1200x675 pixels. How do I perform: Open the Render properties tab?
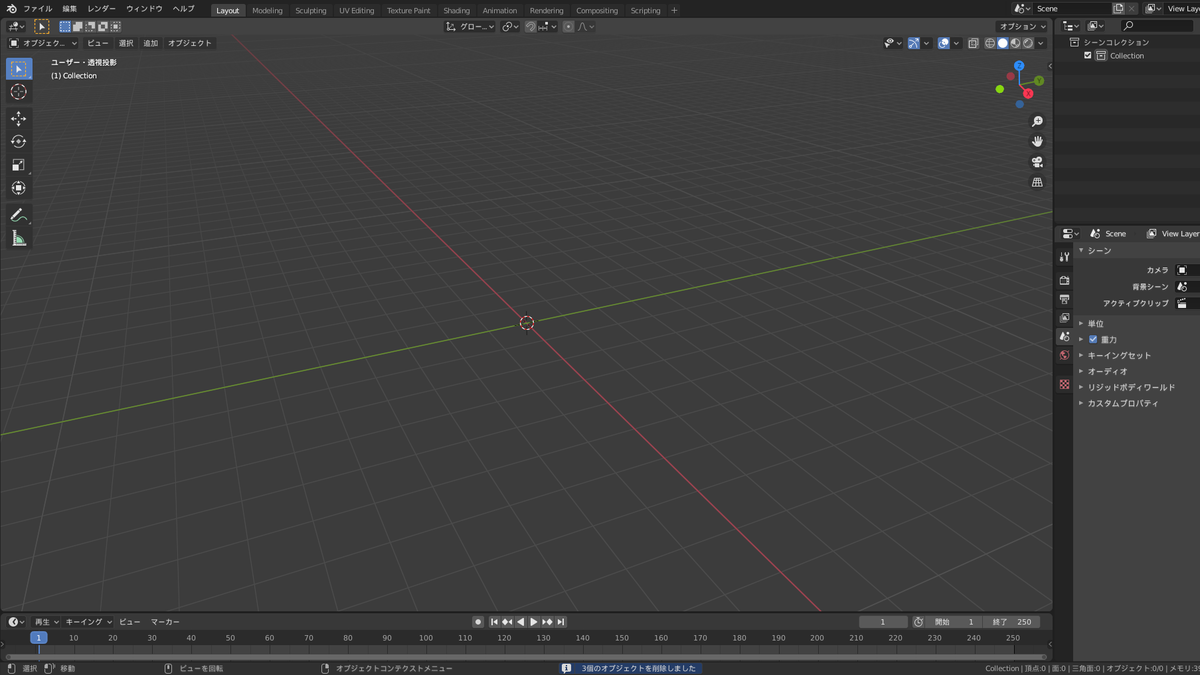[1064, 280]
